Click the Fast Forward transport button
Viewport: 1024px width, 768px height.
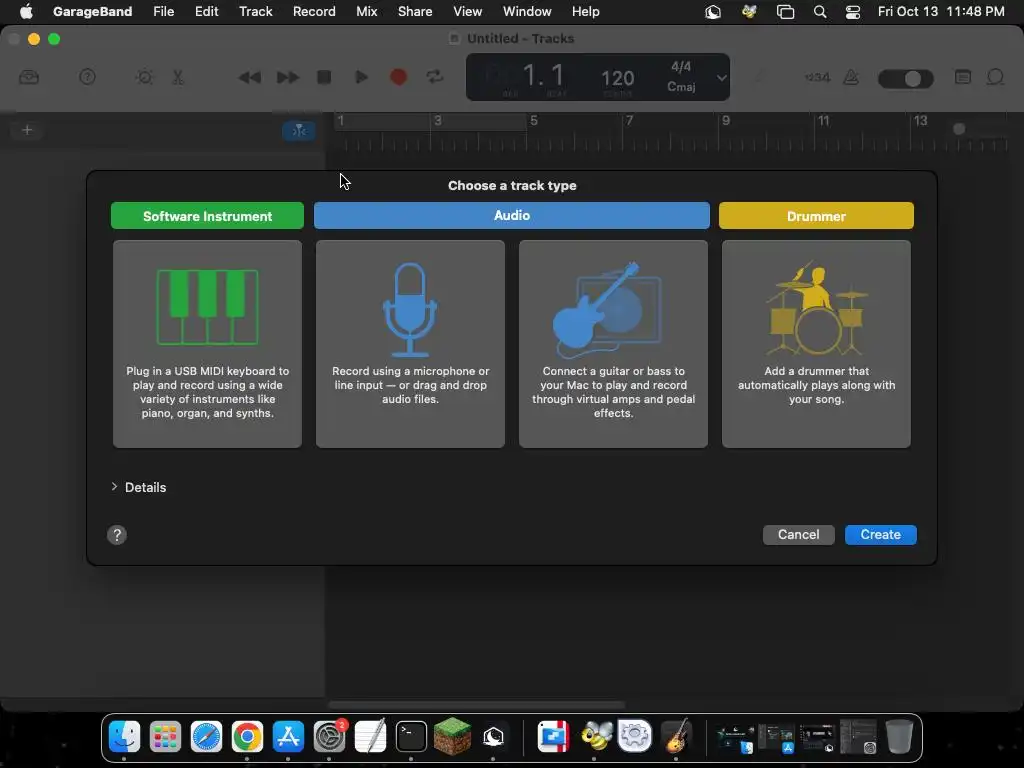pos(287,78)
